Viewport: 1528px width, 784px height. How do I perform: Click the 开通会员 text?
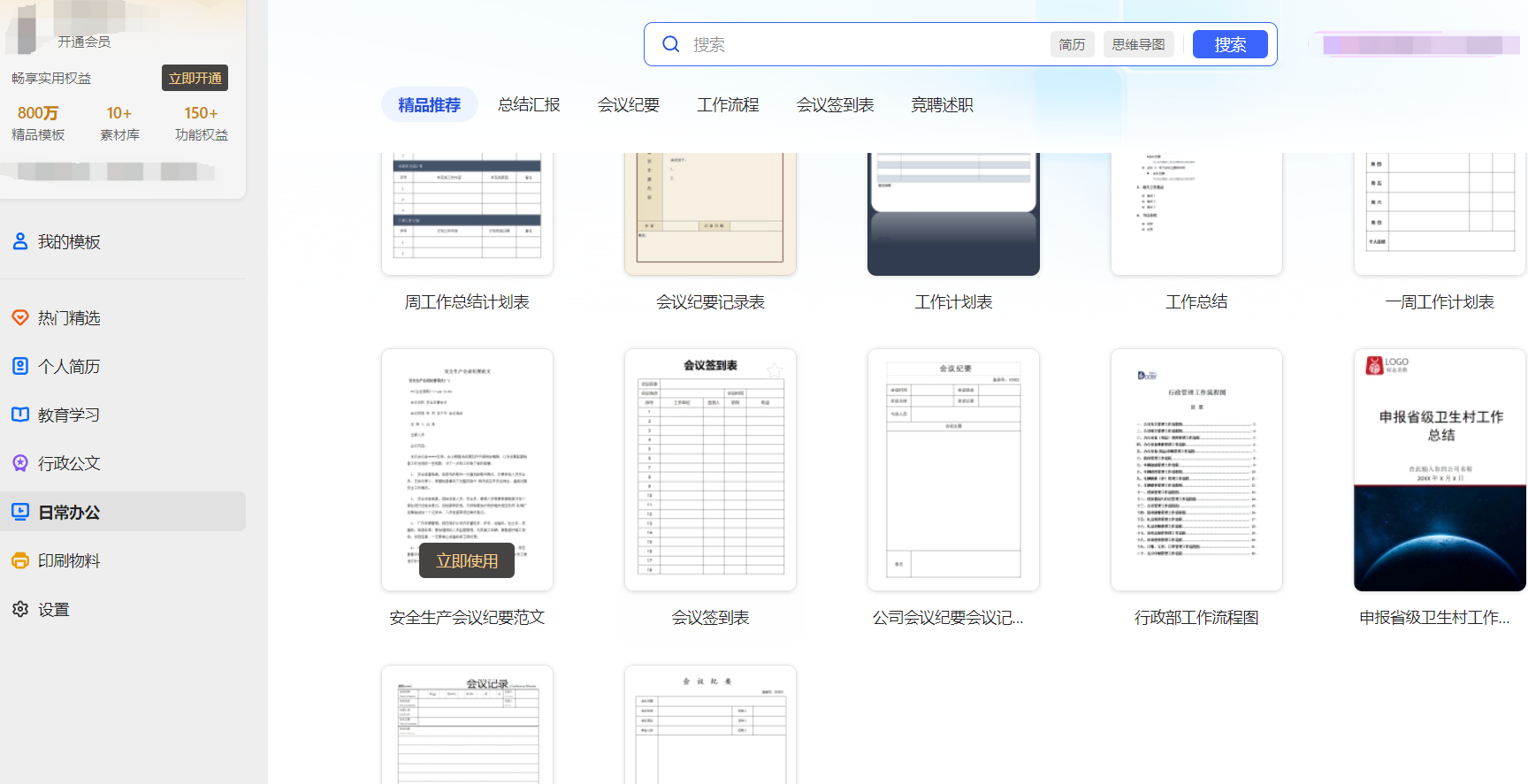click(x=84, y=42)
